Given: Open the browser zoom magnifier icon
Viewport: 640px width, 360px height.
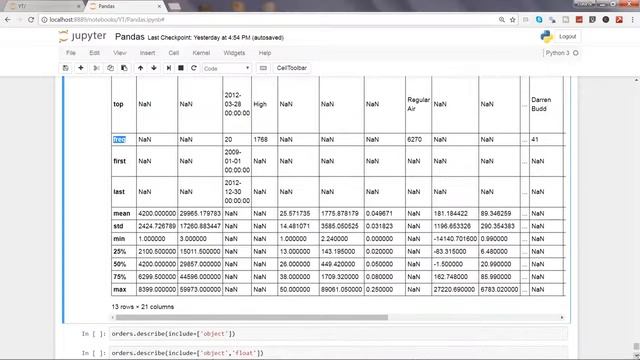Looking at the screenshot, I should point(502,20).
